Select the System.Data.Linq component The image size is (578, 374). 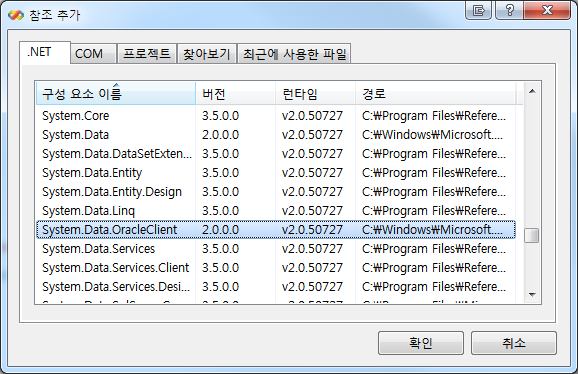point(276,211)
